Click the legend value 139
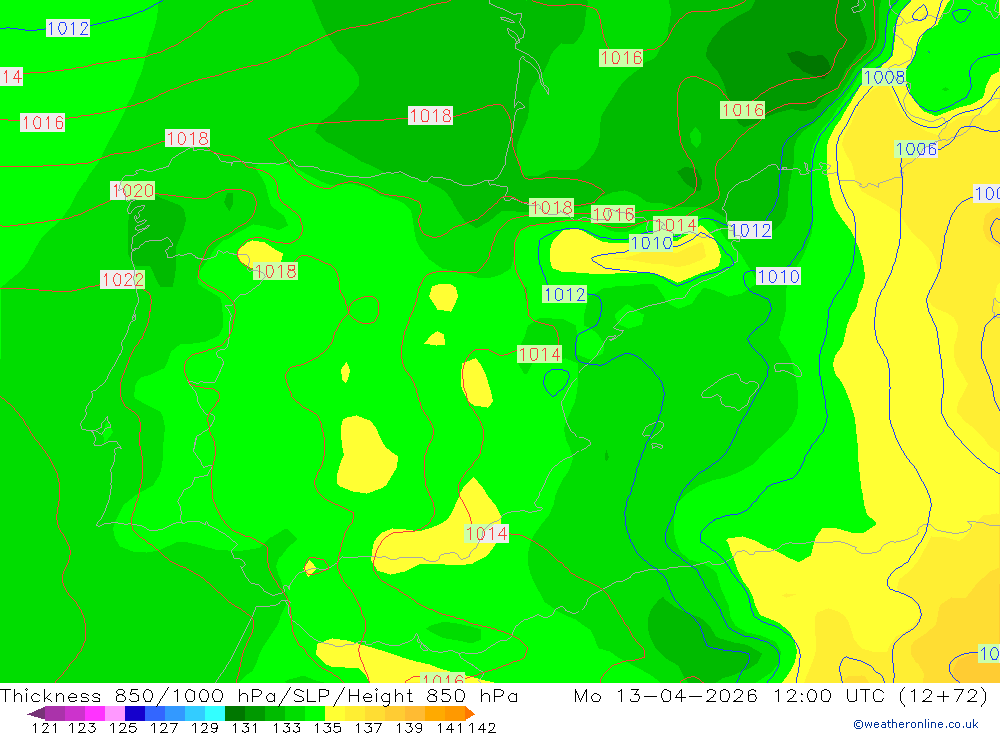Viewport: 1000px width, 733px height. 409,727
